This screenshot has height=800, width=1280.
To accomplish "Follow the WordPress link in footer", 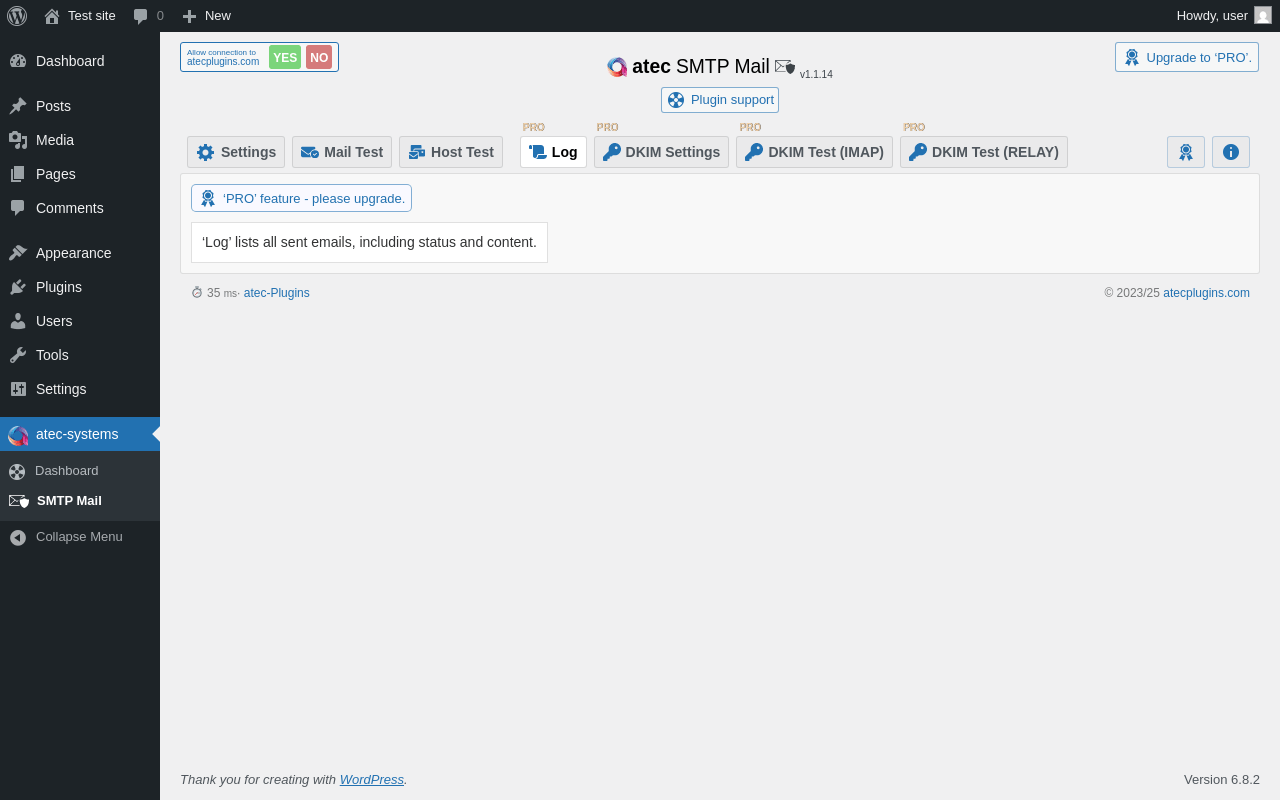I will point(372,779).
